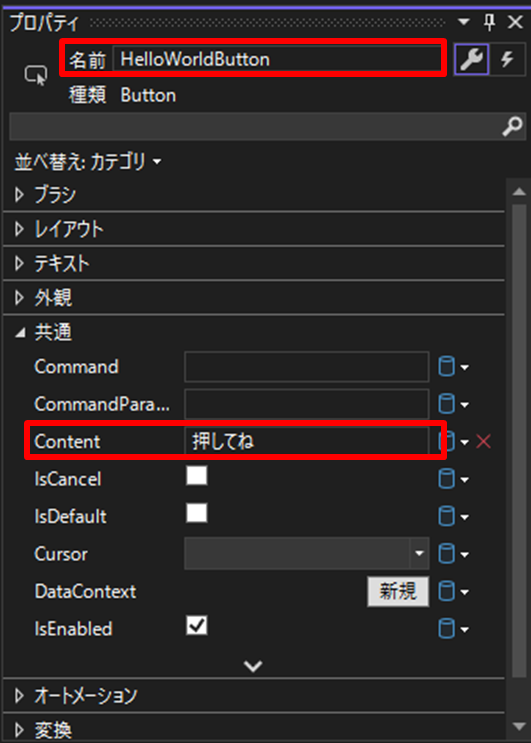
Task: Switch to lightning bolt event handlers
Action: coord(507,59)
